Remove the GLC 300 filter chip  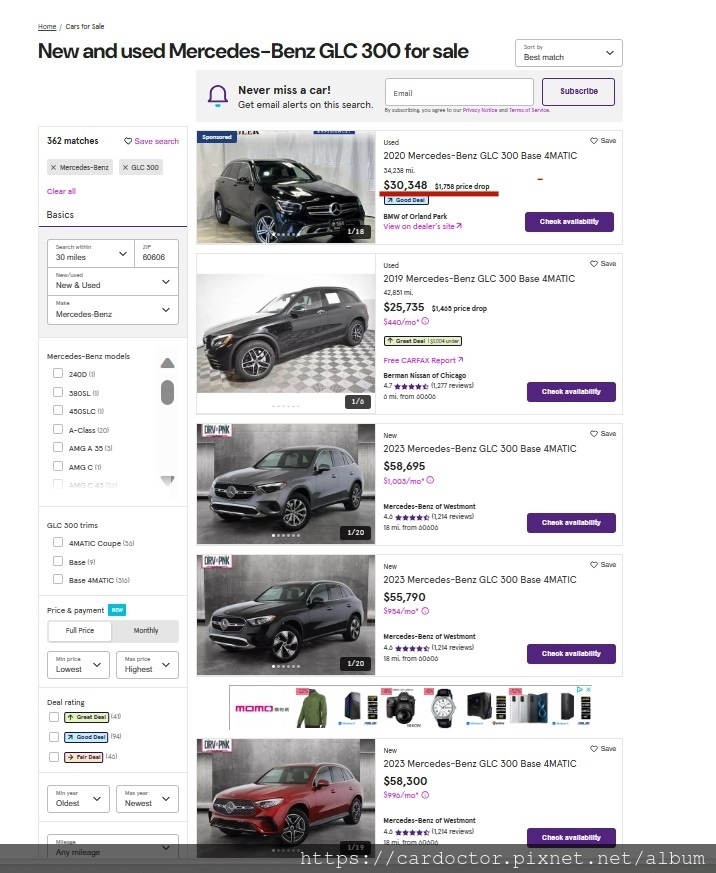(125, 168)
